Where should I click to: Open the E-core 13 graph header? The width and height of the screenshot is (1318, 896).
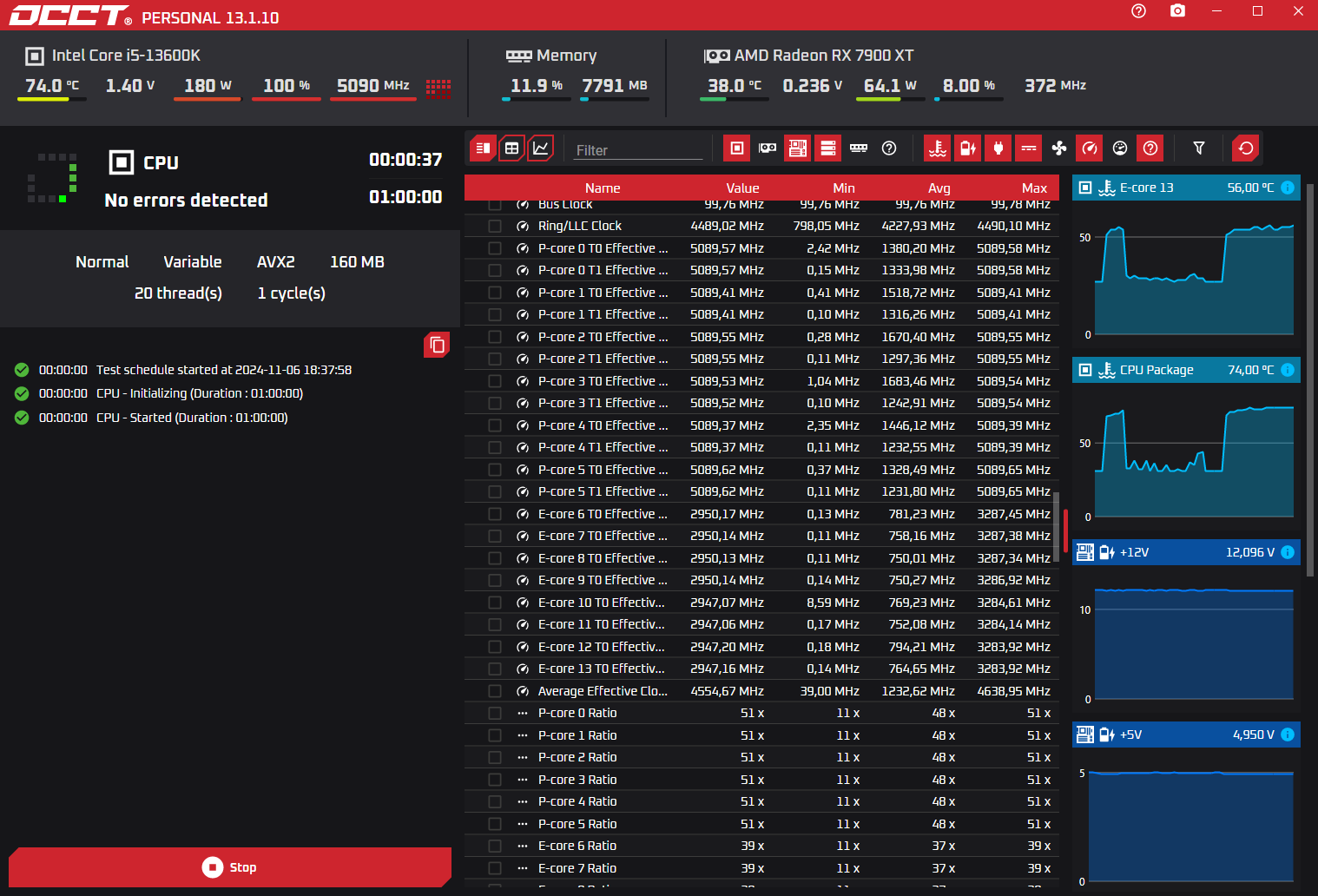coord(1186,188)
